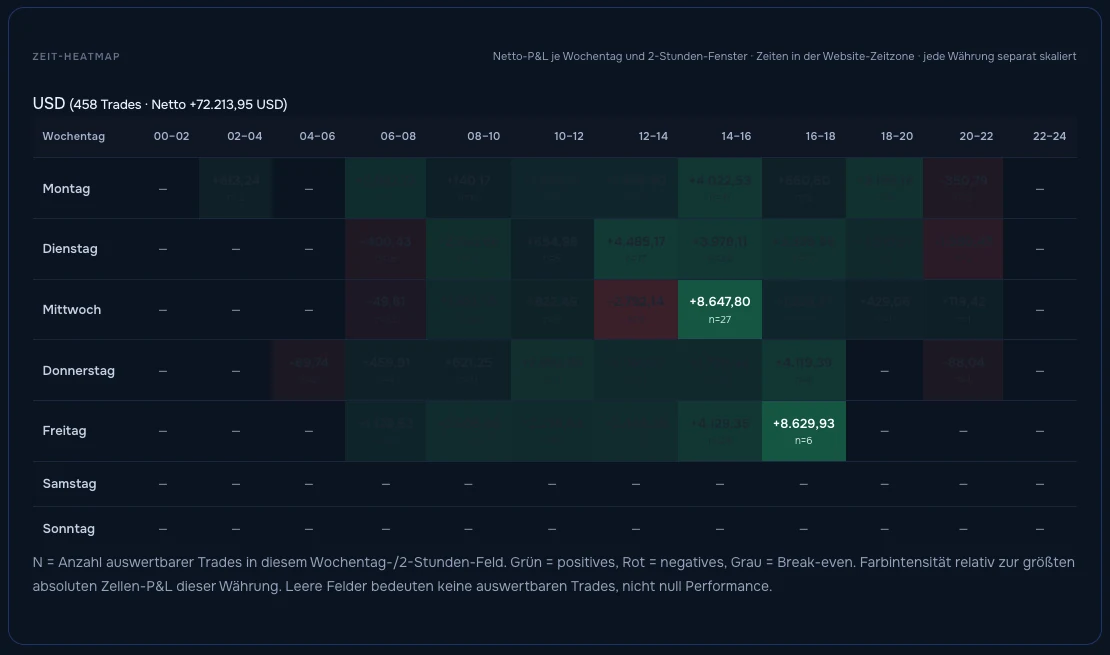Click the 10–12 column header
The image size is (1110, 655).
pos(568,136)
